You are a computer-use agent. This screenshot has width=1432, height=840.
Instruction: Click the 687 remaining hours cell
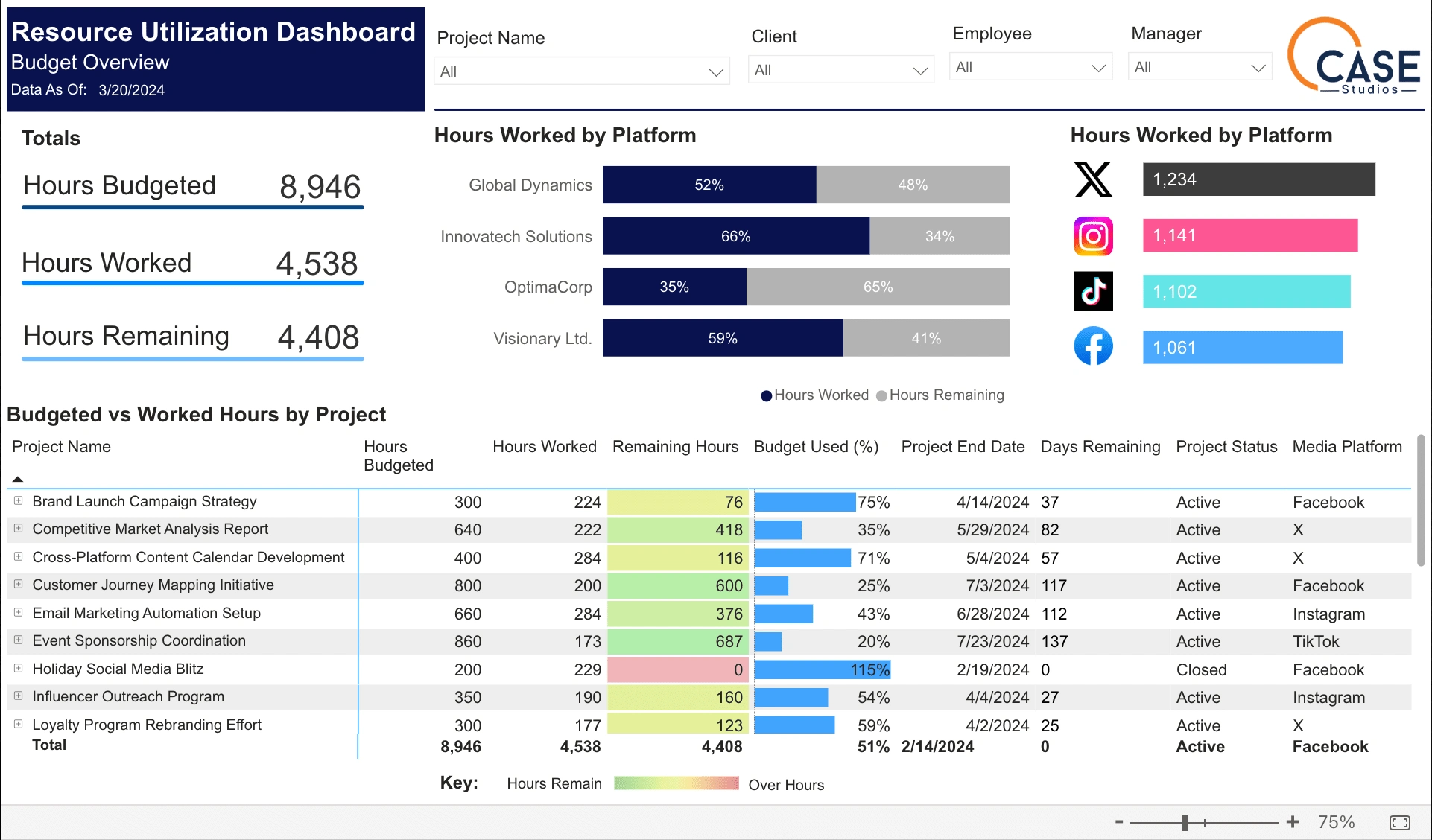pos(677,641)
